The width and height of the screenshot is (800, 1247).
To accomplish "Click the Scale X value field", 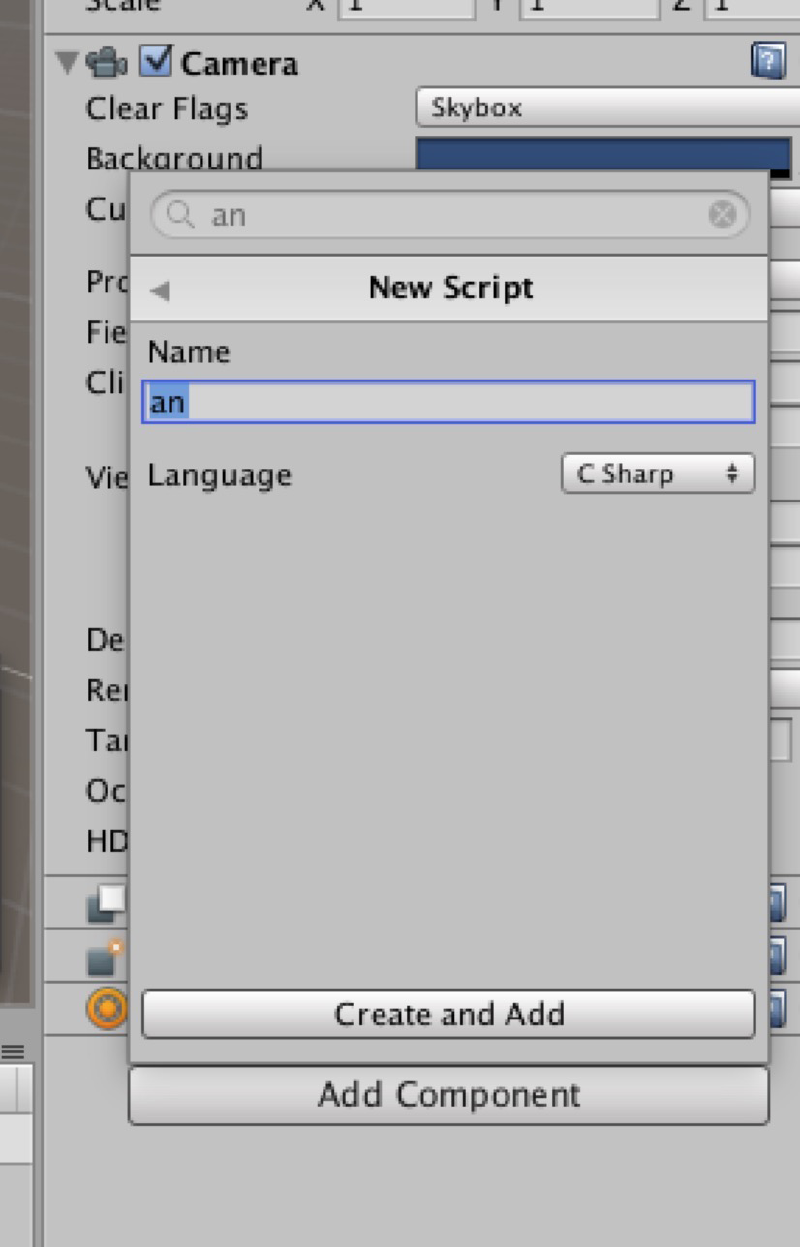I will click(406, 6).
